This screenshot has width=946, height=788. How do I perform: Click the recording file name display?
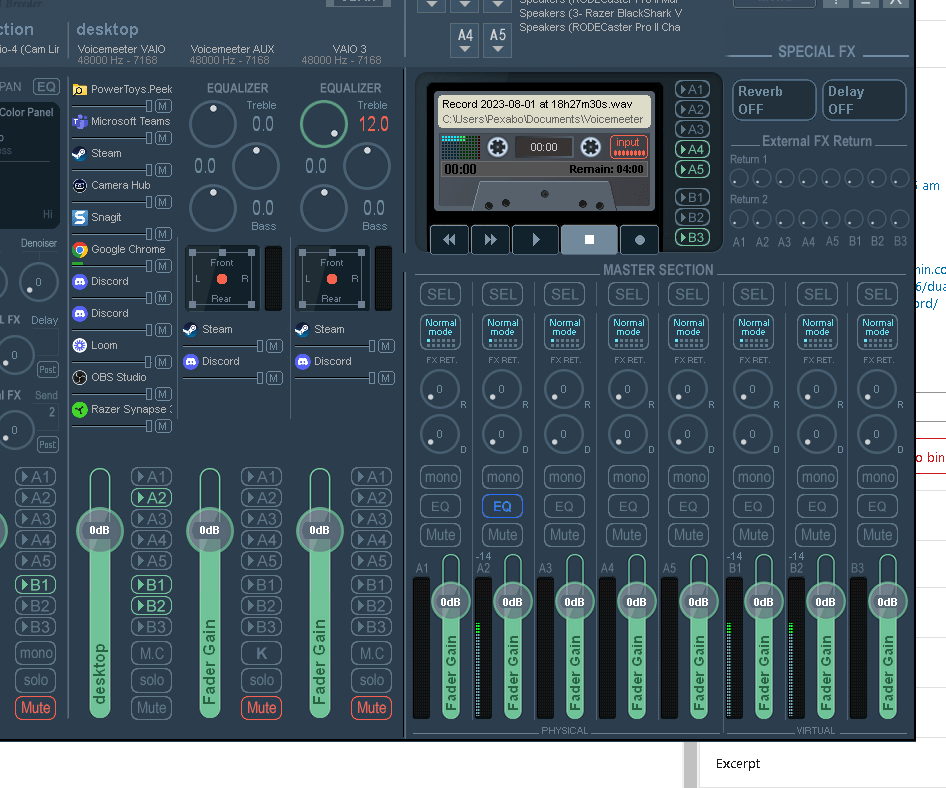coord(544,112)
